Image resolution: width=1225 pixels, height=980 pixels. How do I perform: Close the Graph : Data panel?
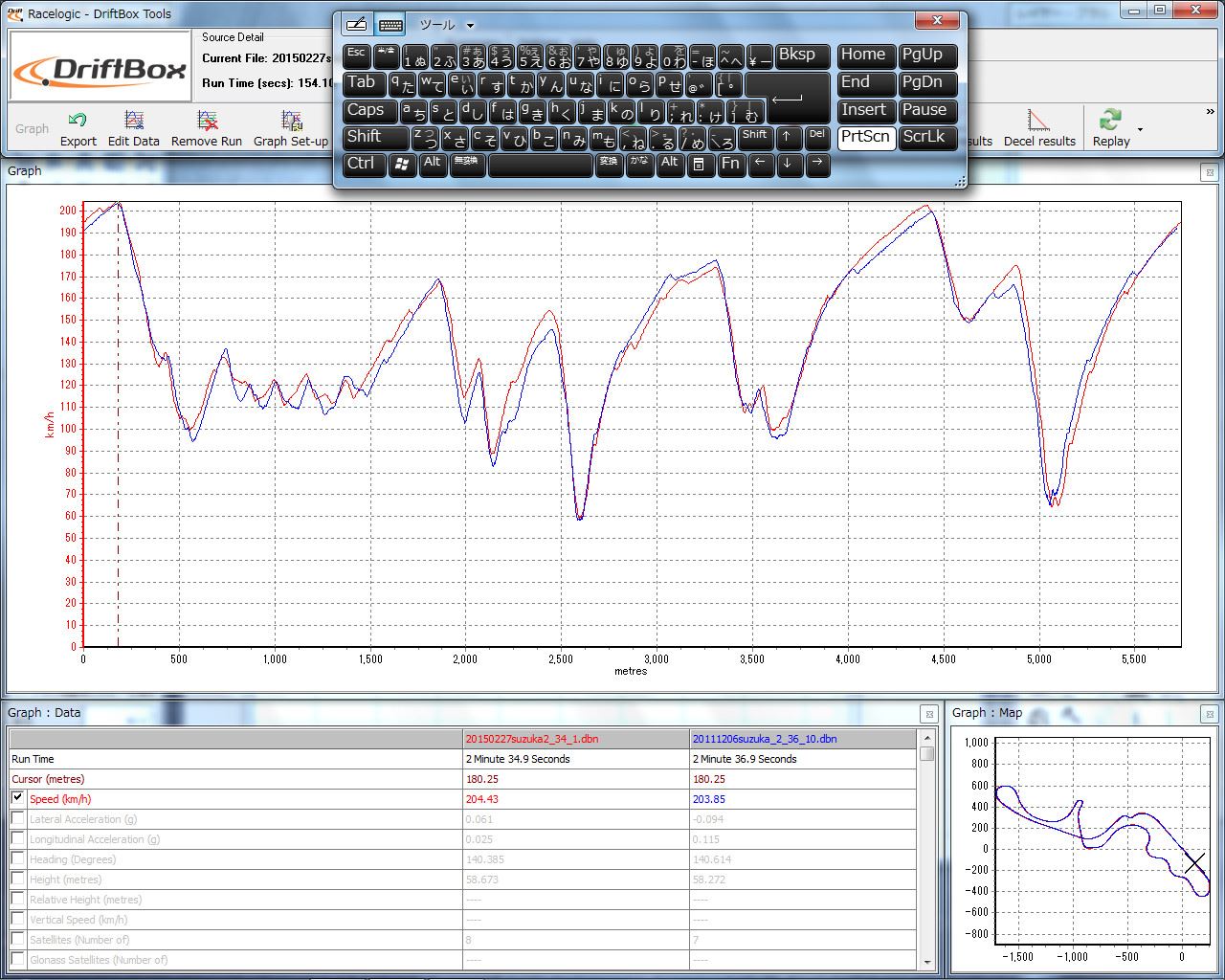[928, 714]
